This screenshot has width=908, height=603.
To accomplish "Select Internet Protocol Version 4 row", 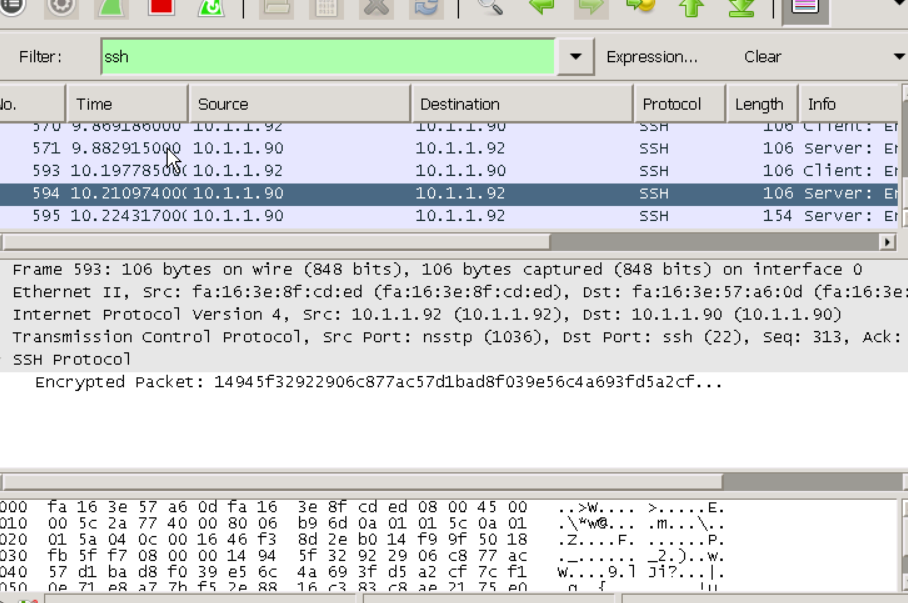I will click(454, 315).
